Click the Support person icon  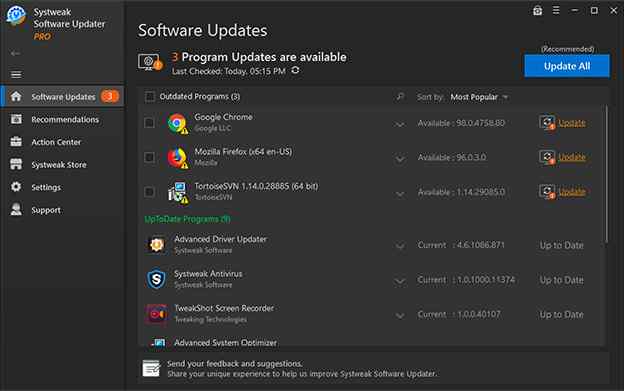click(16, 210)
